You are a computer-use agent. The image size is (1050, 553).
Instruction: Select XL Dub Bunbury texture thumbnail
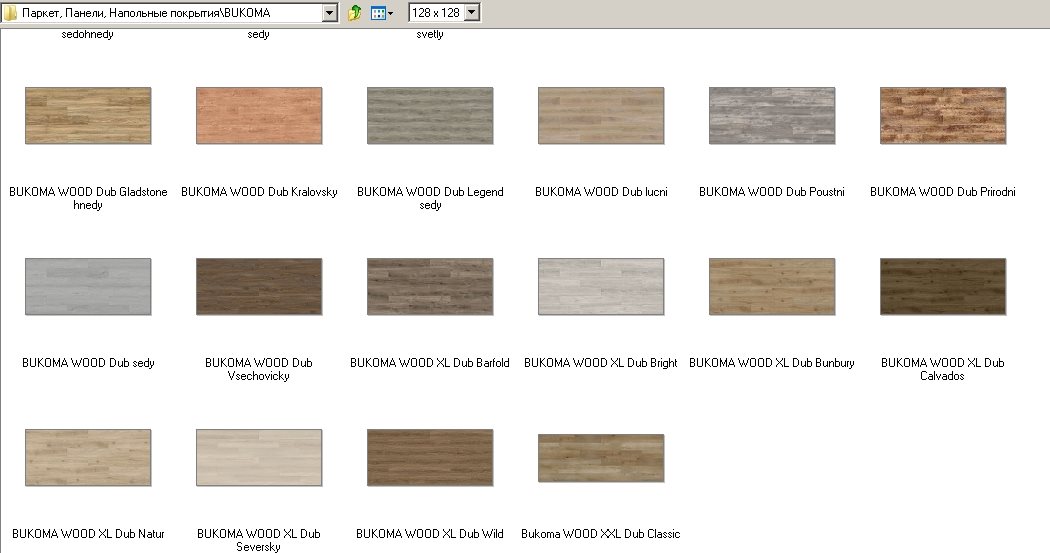click(772, 287)
